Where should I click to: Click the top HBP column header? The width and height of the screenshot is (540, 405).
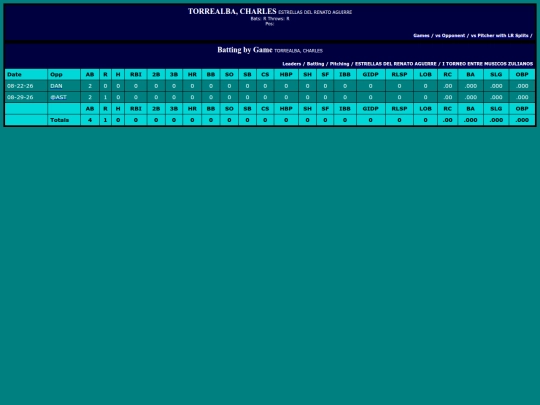point(286,74)
